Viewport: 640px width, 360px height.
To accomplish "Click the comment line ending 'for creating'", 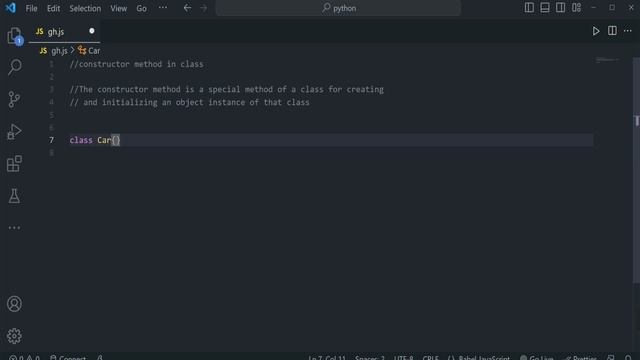I will click(227, 89).
